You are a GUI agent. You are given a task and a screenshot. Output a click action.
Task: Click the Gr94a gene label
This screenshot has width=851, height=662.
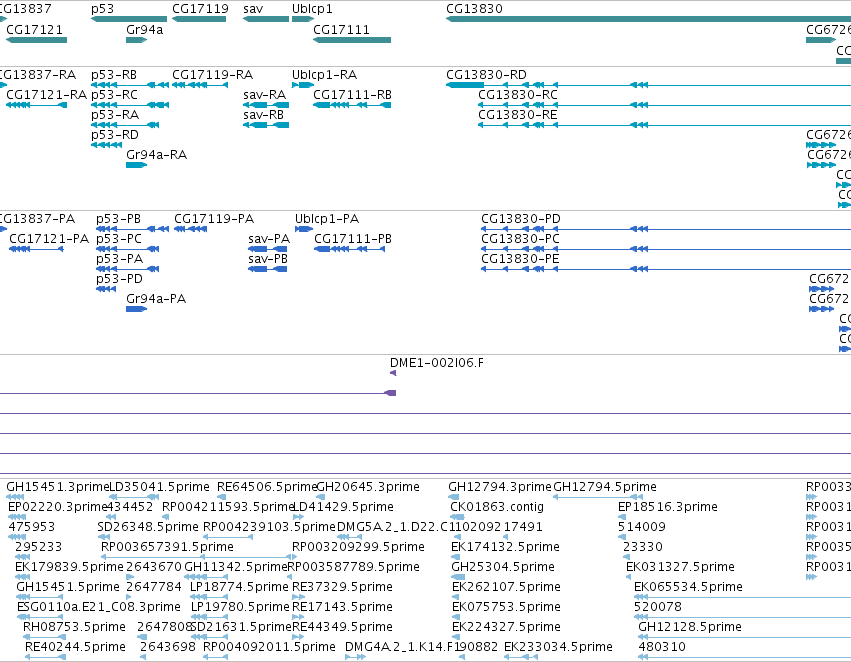[x=144, y=29]
